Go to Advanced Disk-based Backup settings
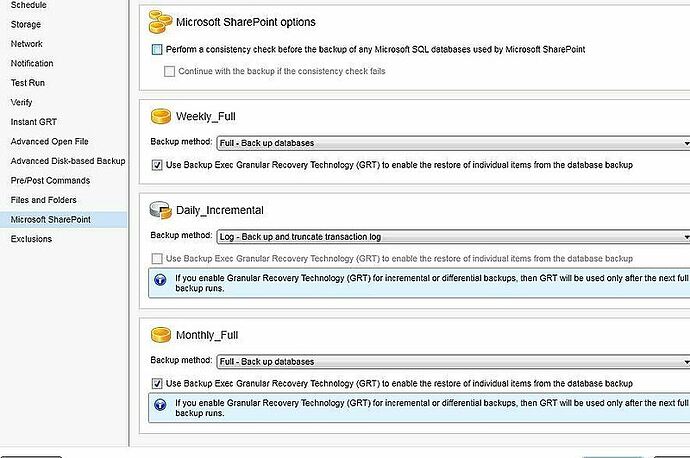Image resolution: width=690 pixels, height=458 pixels. (x=67, y=161)
